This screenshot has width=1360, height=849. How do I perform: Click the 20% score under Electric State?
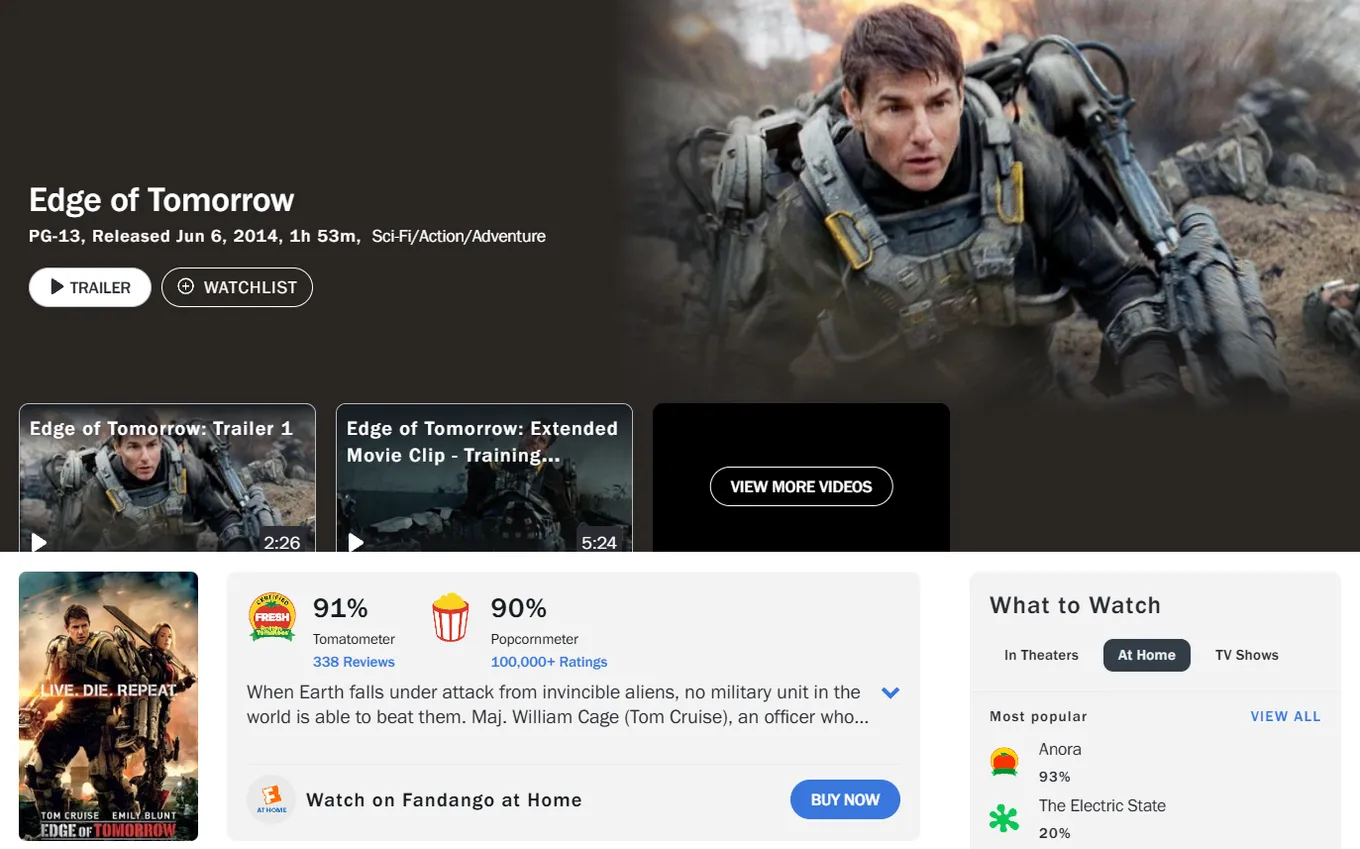pos(1055,833)
